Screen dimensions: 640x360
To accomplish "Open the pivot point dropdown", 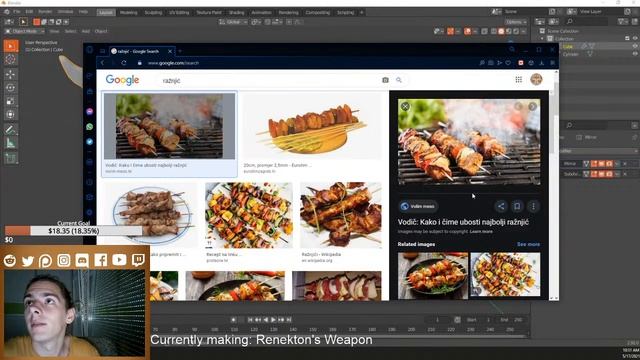I will (x=256, y=22).
